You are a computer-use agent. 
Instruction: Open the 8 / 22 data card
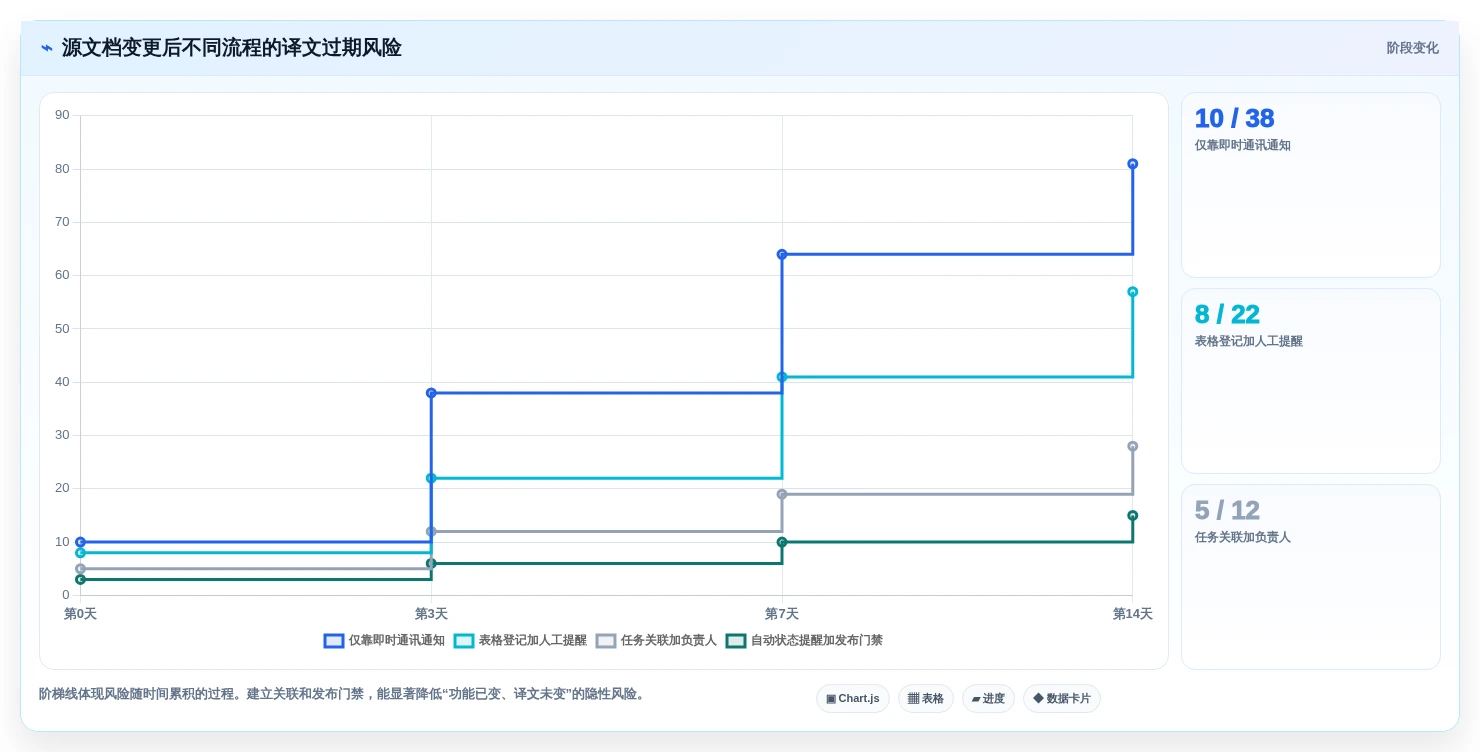(x=1311, y=381)
